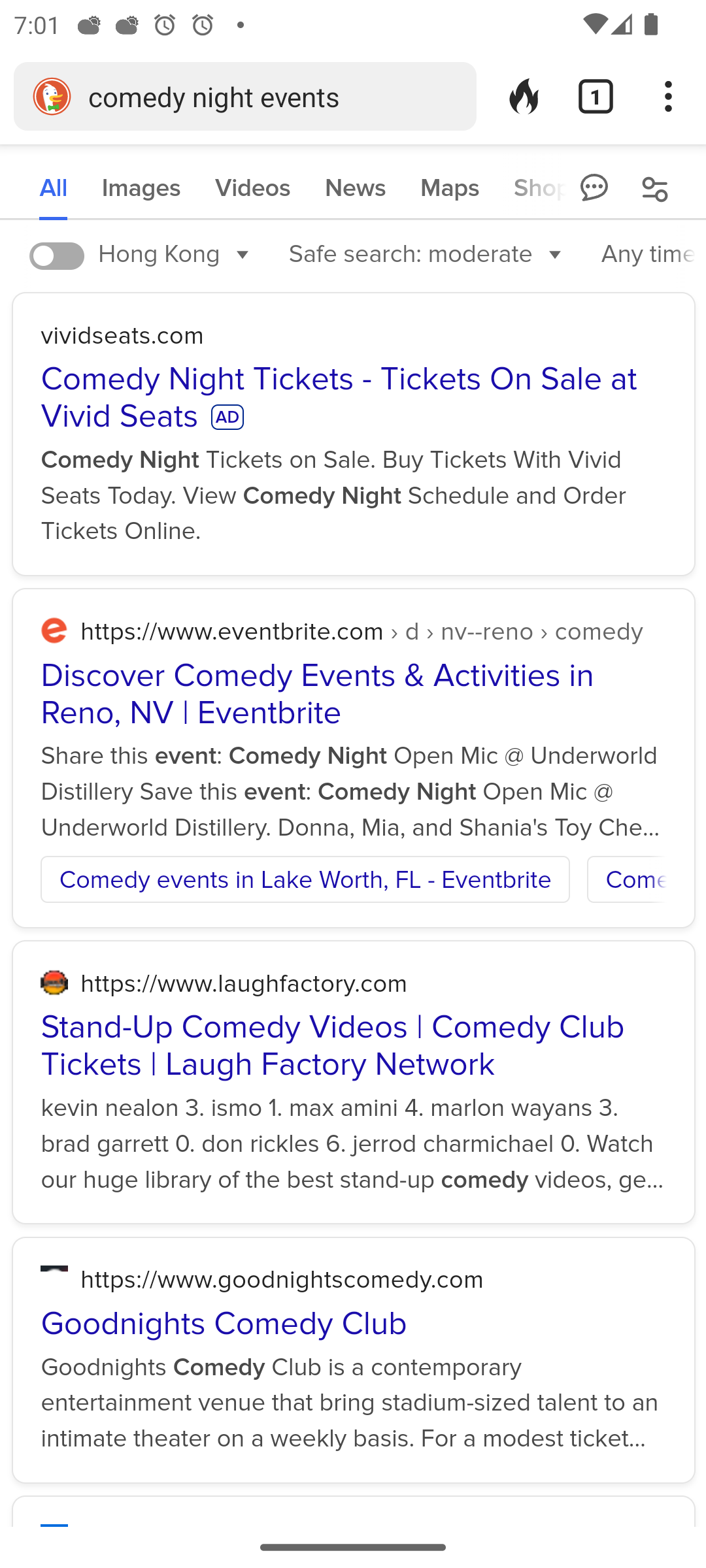Toggle the Hong Kong region switch
The width and height of the screenshot is (706, 1568).
click(57, 255)
